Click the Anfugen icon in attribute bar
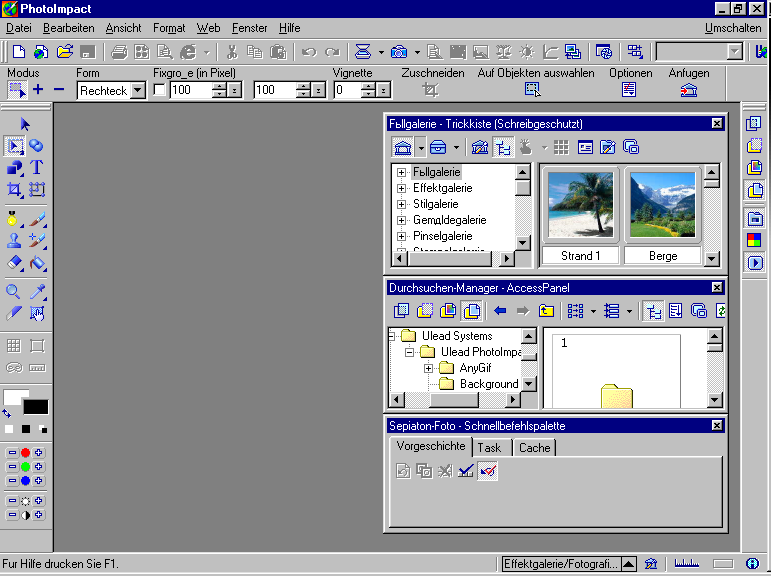This screenshot has width=771, height=576. pyautogui.click(x=689, y=90)
